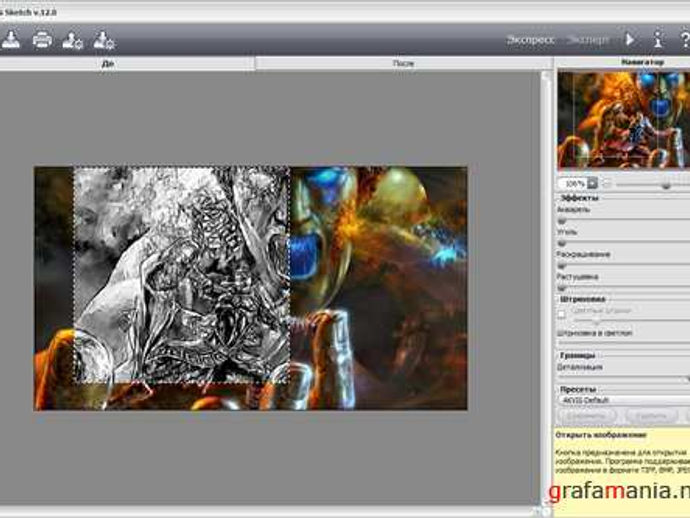690x518 pixels.
Task: Click the canvas vertical scrollbar
Action: point(546,286)
